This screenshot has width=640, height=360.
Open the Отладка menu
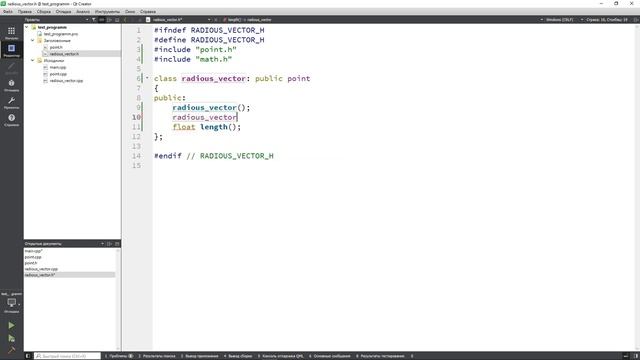63,12
